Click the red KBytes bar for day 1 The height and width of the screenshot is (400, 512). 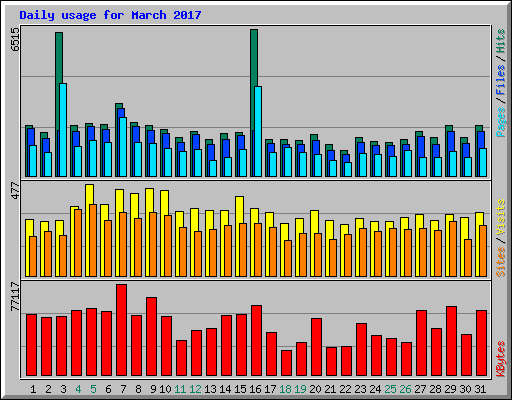point(32,345)
